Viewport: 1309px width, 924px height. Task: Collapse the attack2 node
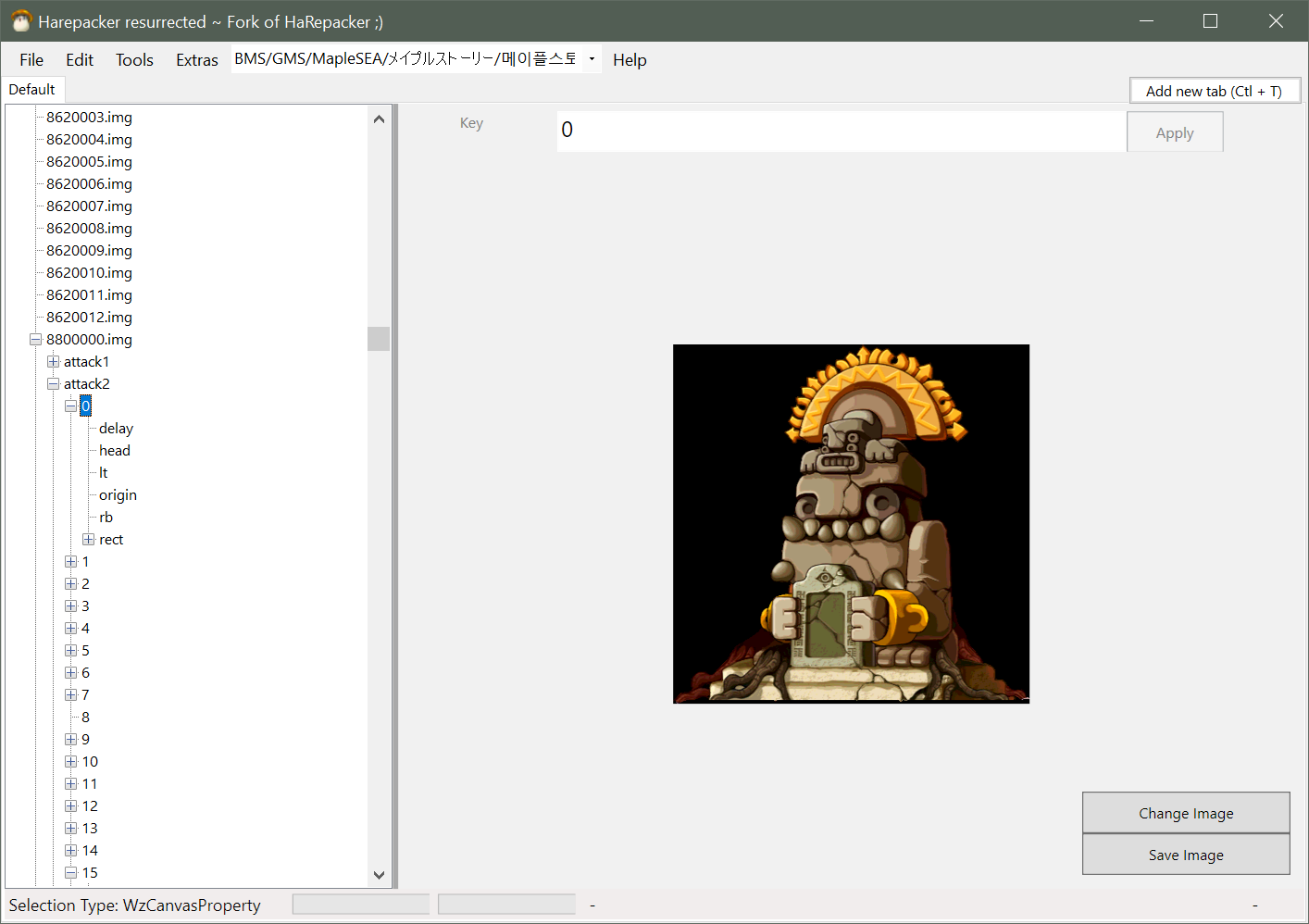(x=54, y=384)
